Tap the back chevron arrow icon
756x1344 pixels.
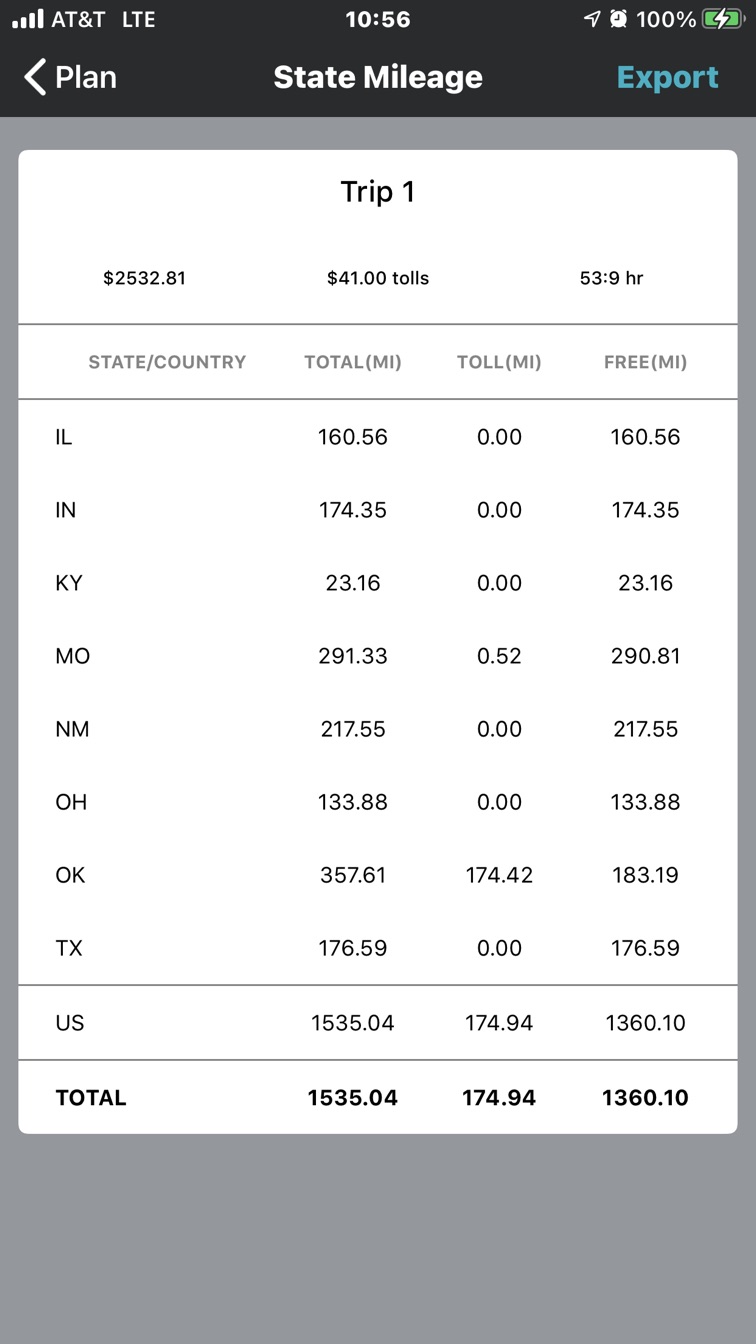(x=35, y=77)
